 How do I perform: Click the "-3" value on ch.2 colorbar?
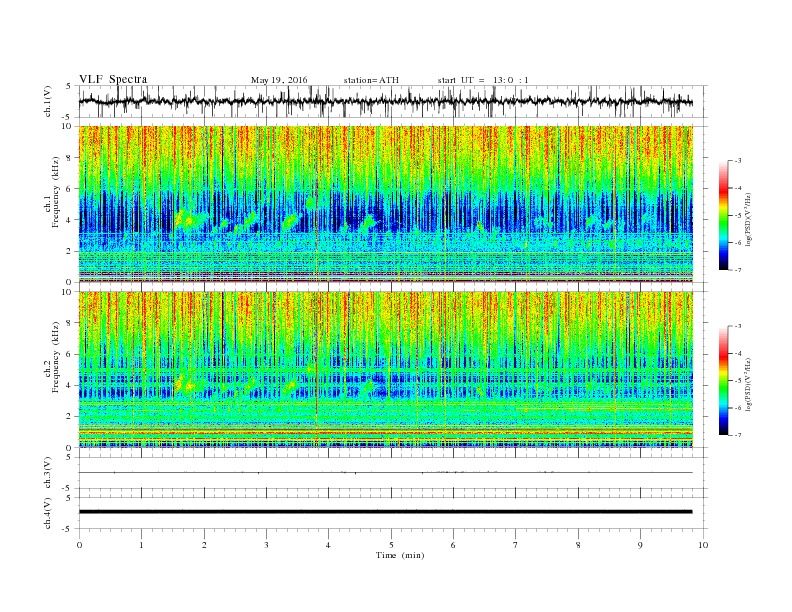[x=737, y=326]
